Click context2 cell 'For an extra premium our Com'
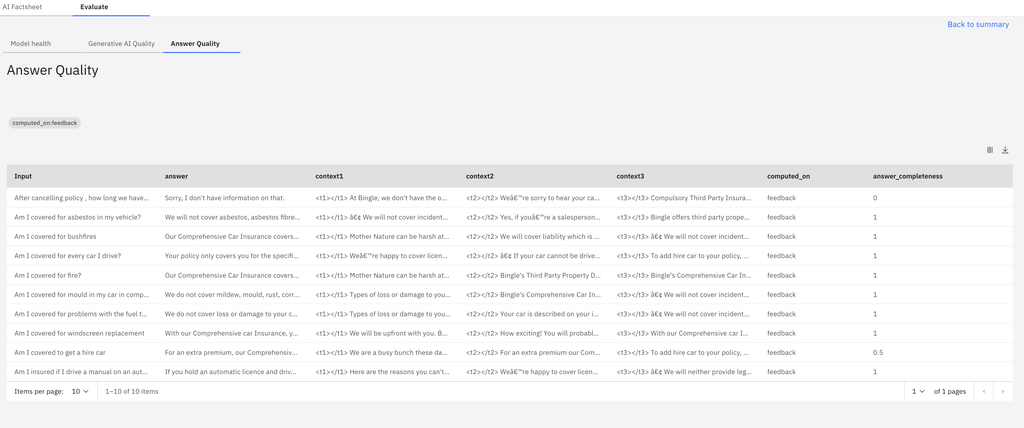This screenshot has height=428, width=1024. pos(533,352)
